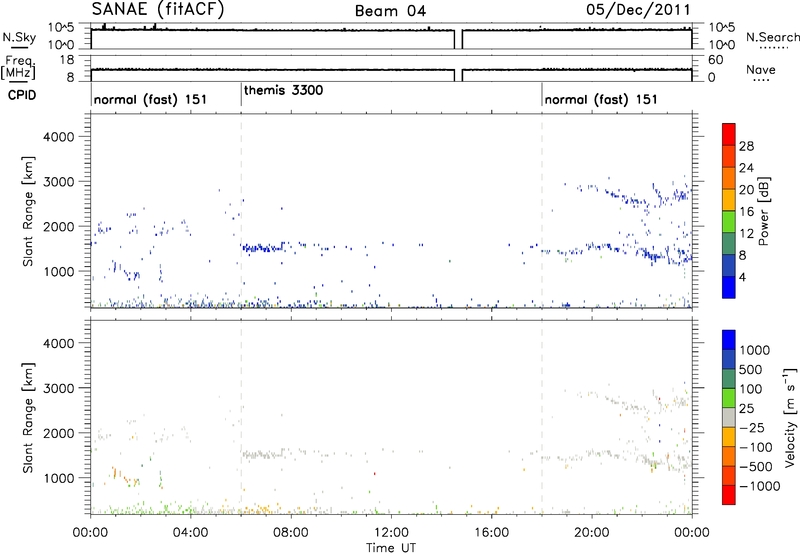The image size is (800, 554).
Task: Select the 'N.Search' legend label
Action: [x=772, y=37]
